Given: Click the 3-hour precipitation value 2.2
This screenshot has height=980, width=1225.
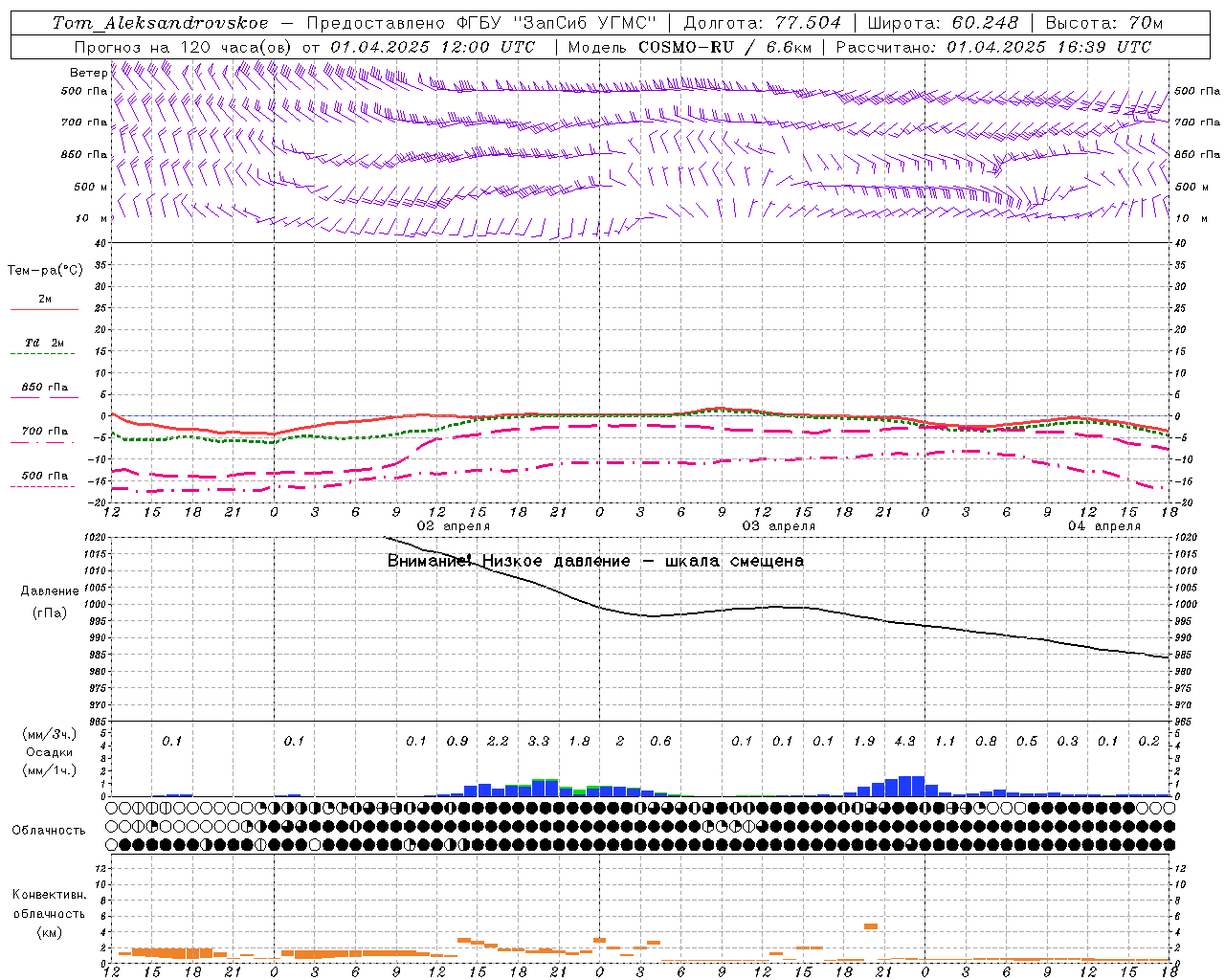Looking at the screenshot, I should (498, 741).
